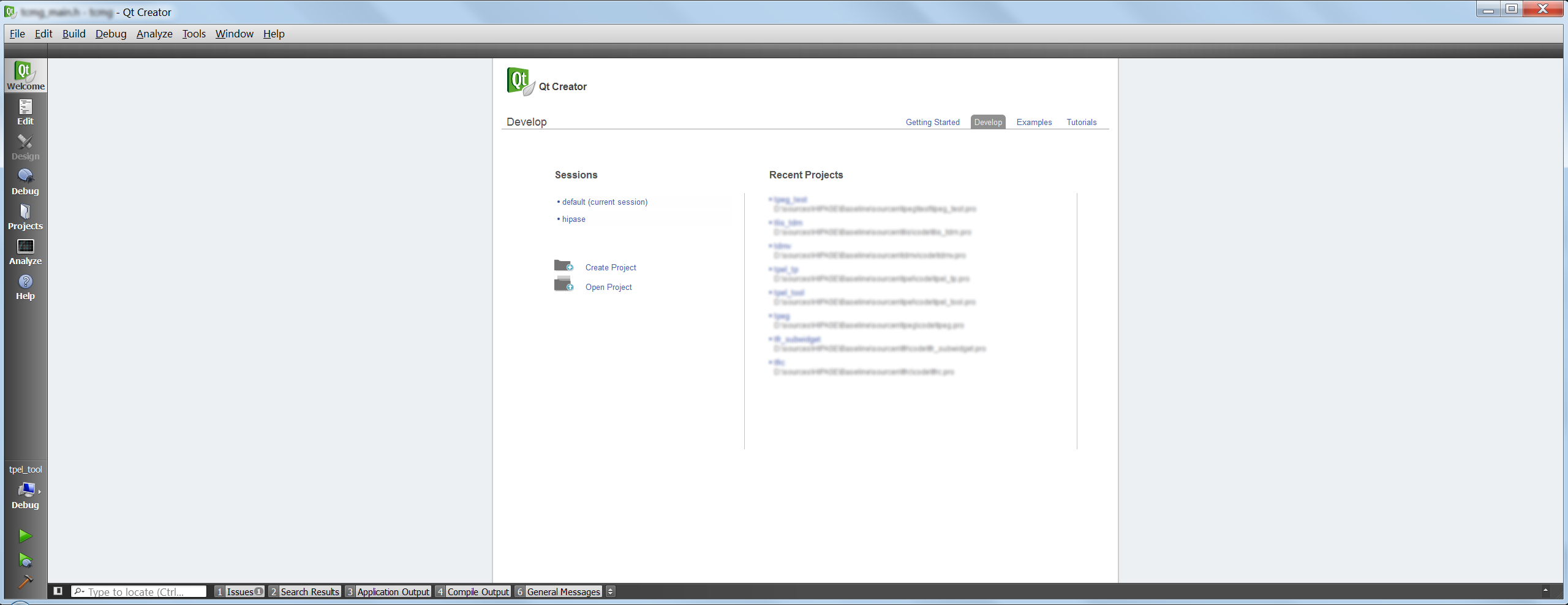The width and height of the screenshot is (1568, 605).
Task: Open the Debug mode in the mode selector
Action: pyautogui.click(x=25, y=181)
